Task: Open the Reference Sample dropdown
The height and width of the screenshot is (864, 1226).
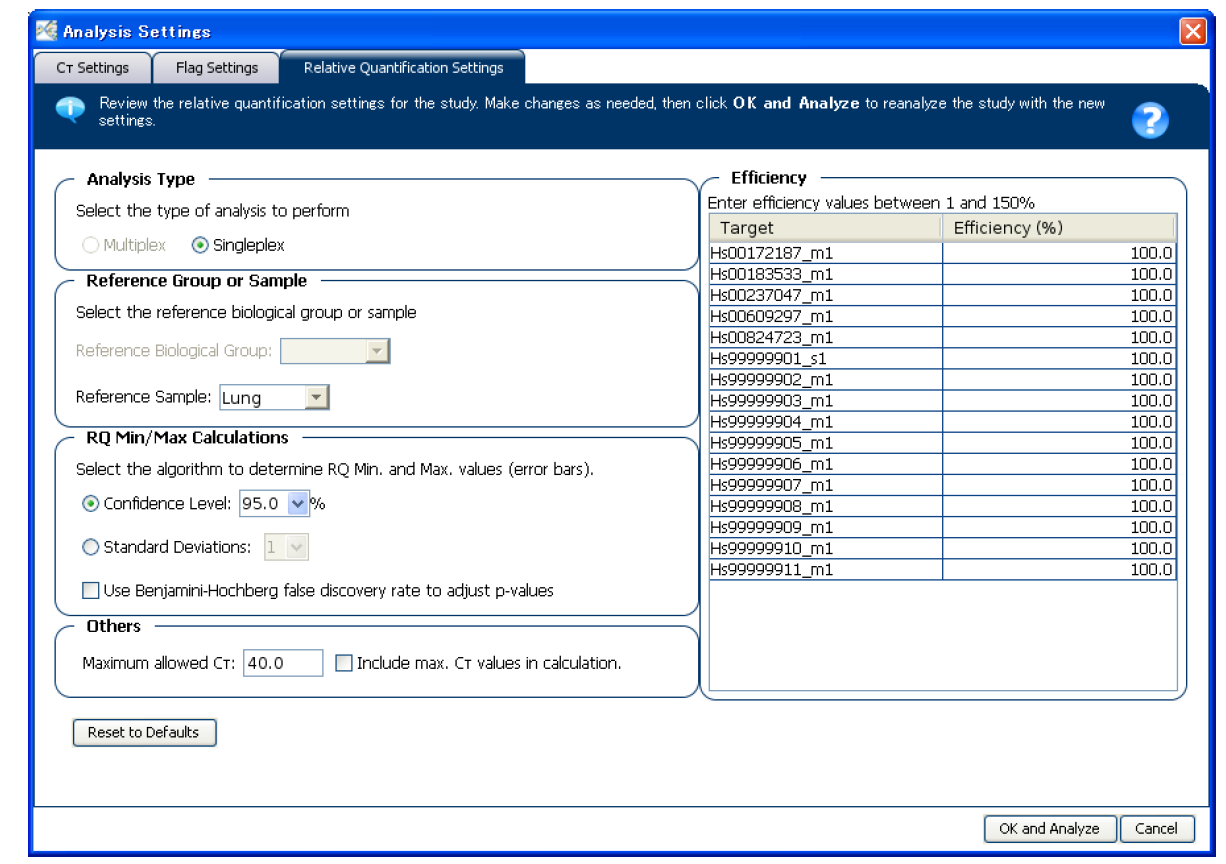Action: pyautogui.click(x=316, y=398)
